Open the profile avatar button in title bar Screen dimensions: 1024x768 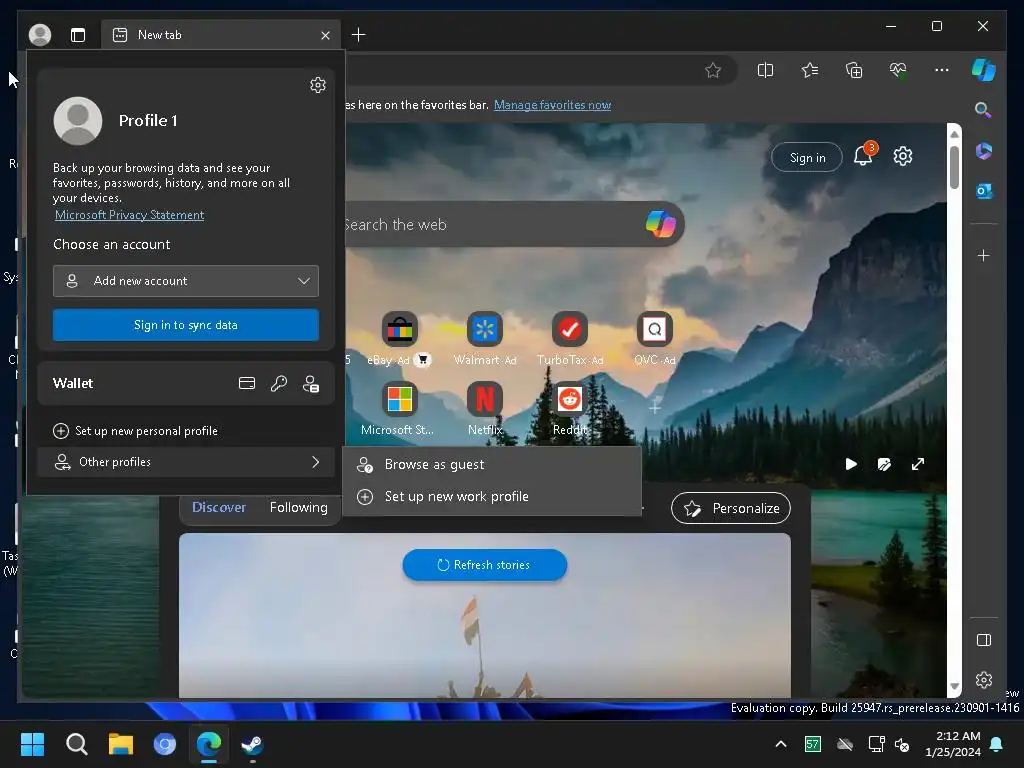[40, 35]
